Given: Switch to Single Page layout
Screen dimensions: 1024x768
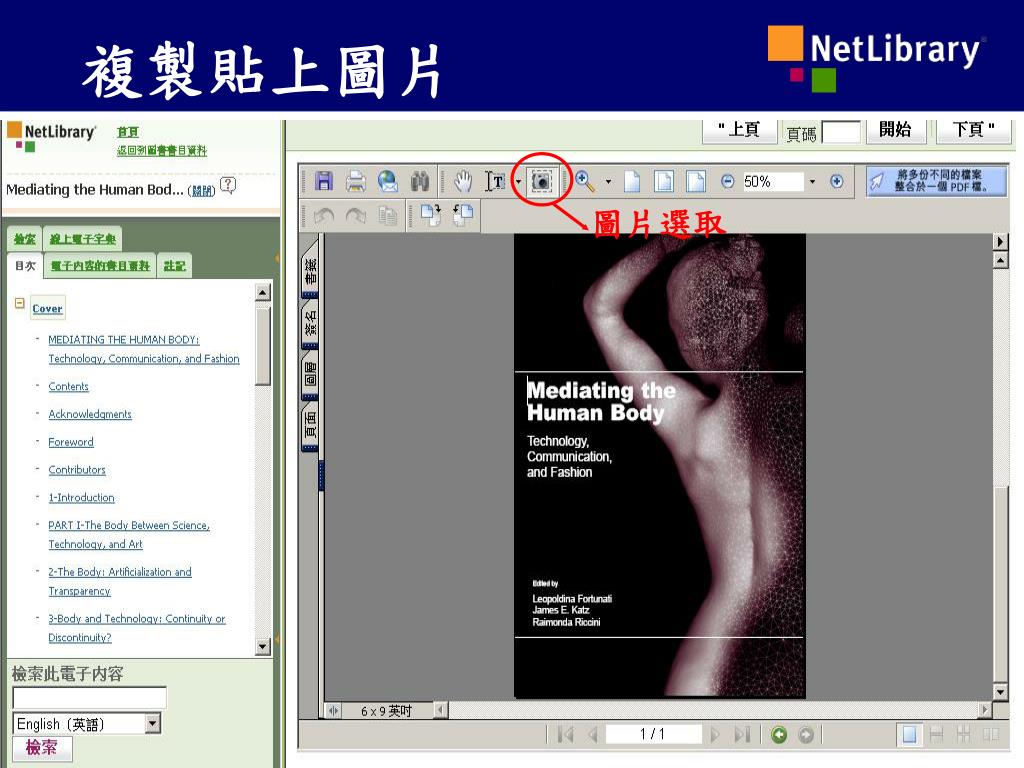Looking at the screenshot, I should (909, 735).
